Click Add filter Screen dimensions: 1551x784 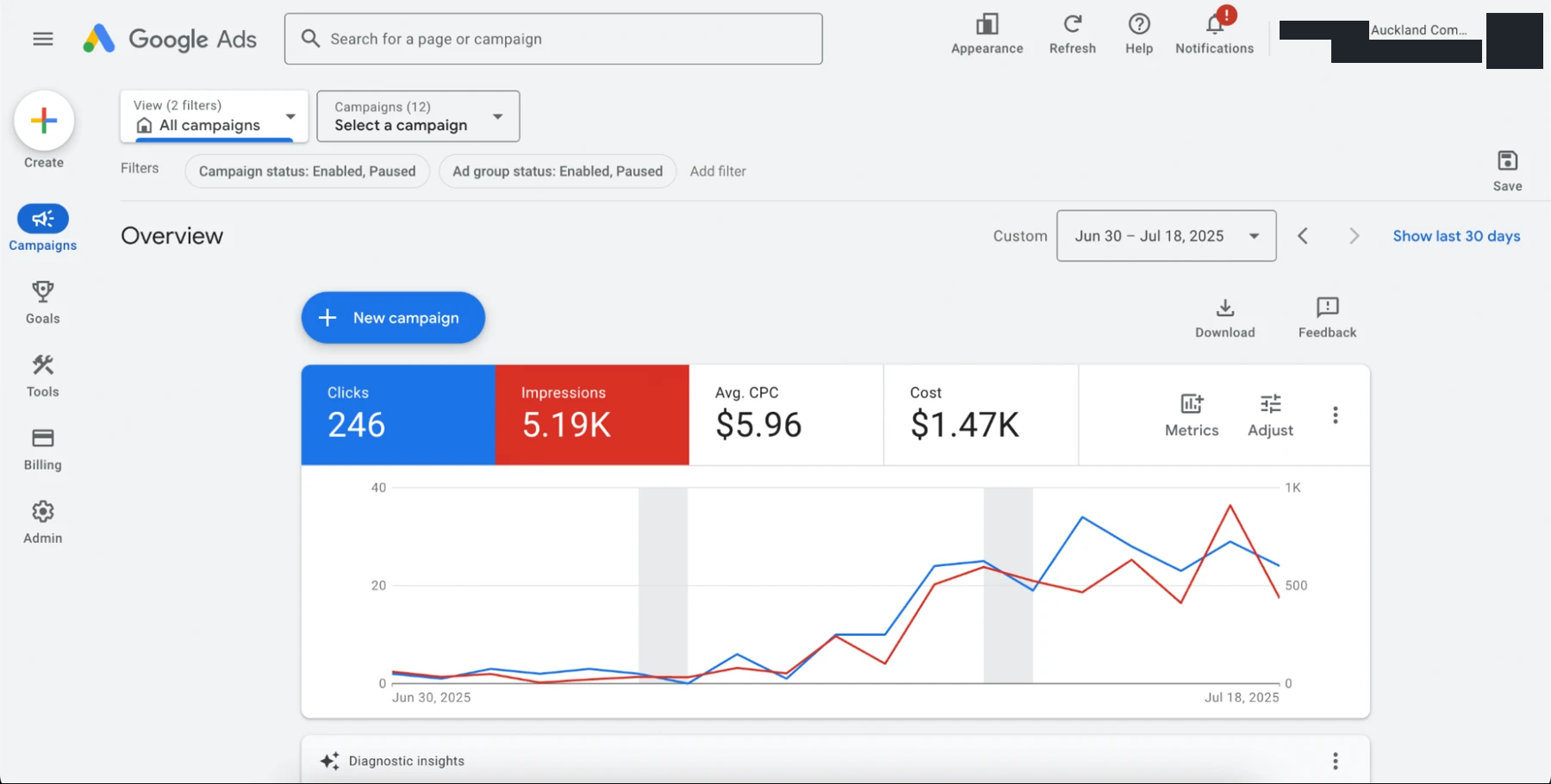click(718, 171)
